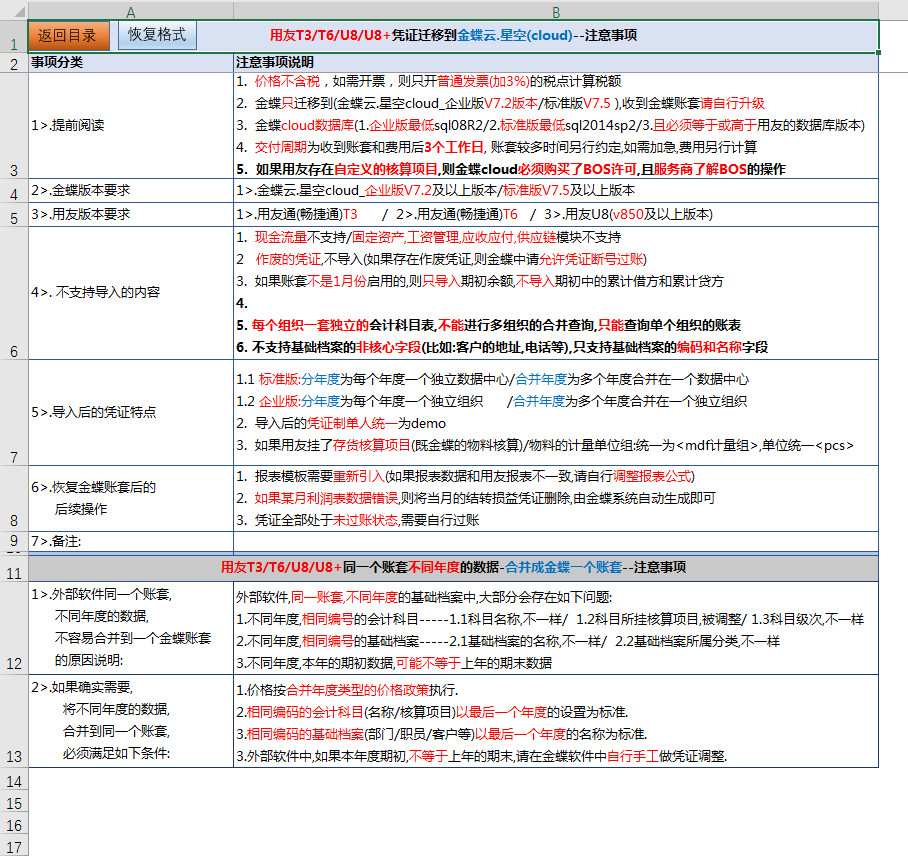Click the select-all corner of the sheet
Viewport: 908px width, 856px height.
pos(14,10)
